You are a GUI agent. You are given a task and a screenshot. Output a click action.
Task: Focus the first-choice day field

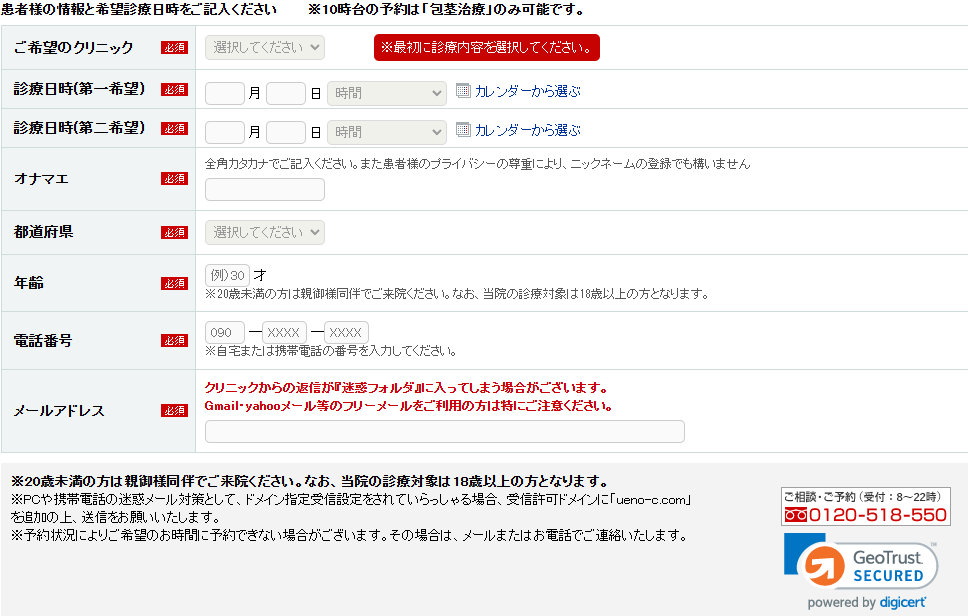[286, 93]
